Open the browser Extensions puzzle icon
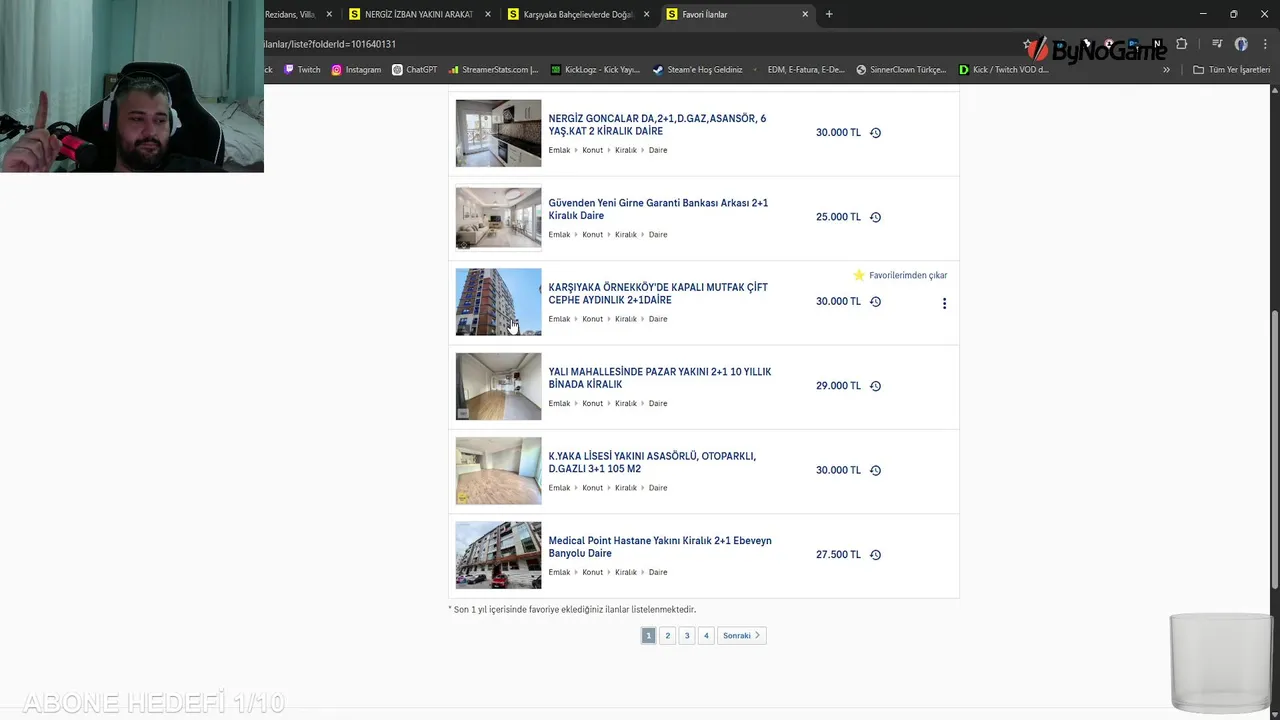 1182,44
